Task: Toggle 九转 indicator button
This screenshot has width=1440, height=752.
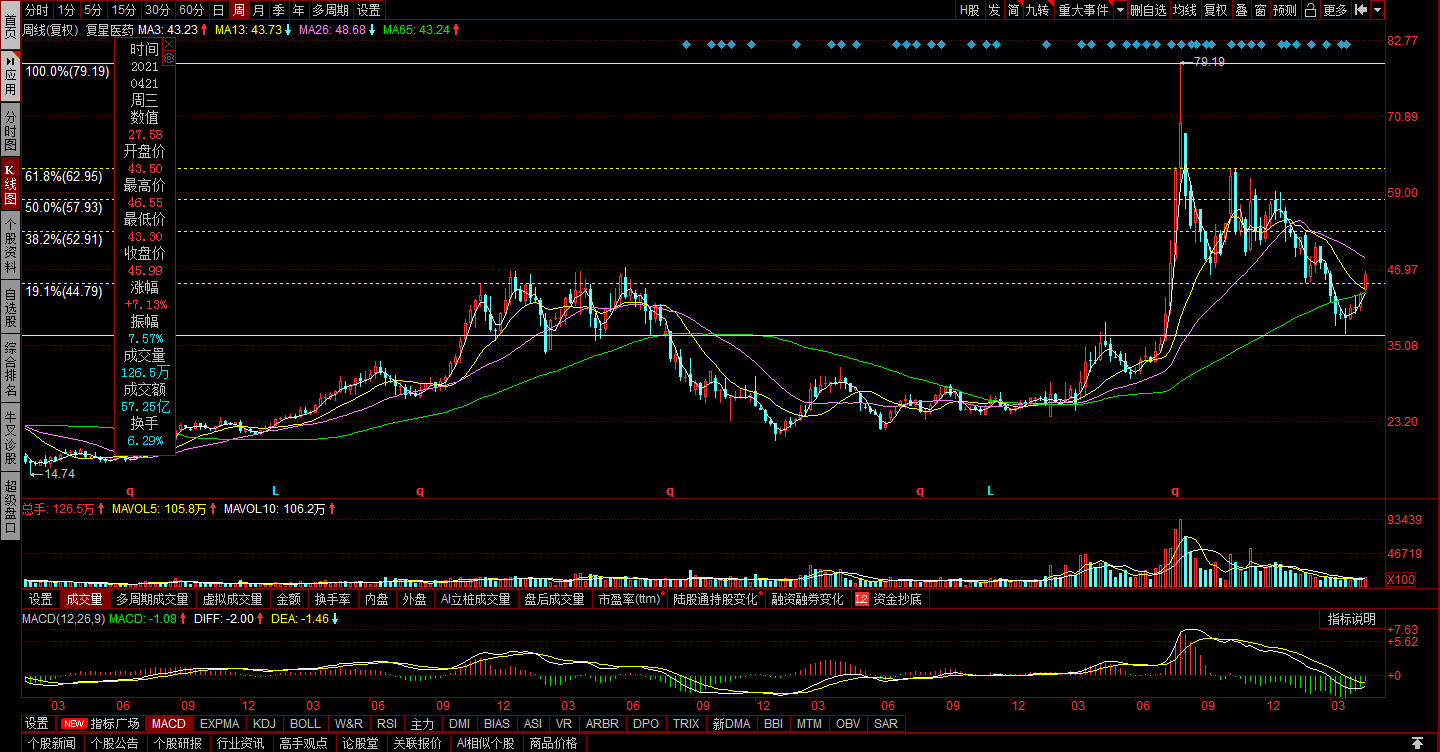Action: pos(1039,10)
